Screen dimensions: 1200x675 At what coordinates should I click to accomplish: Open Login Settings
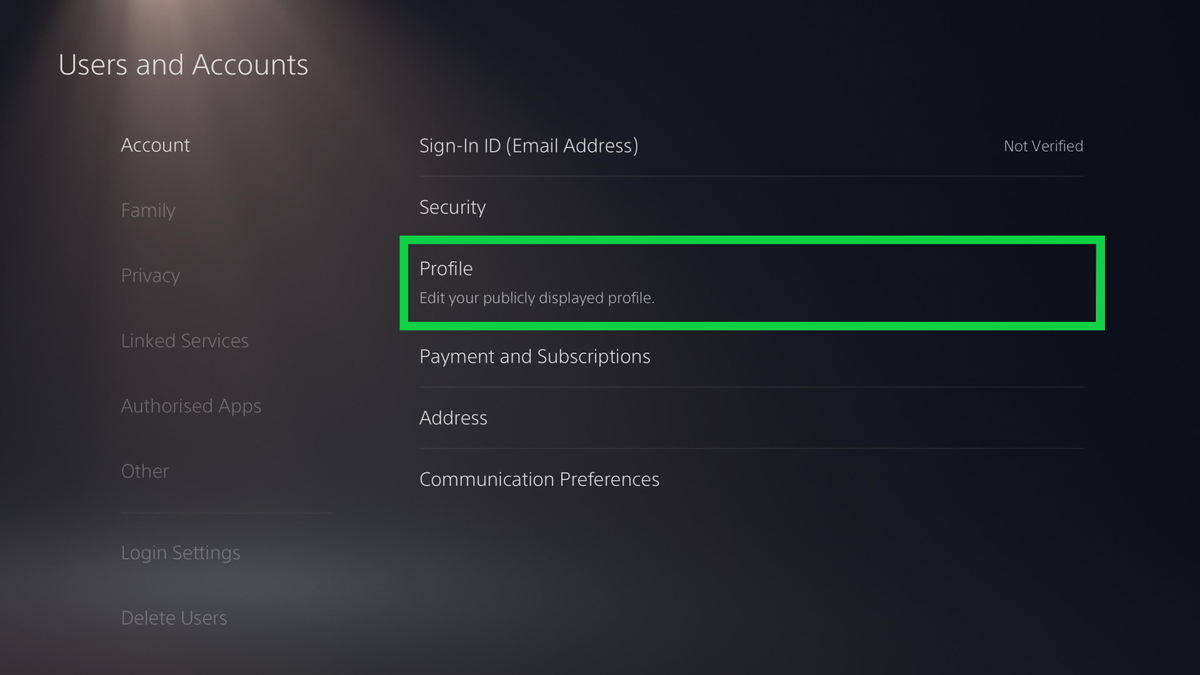pyautogui.click(x=180, y=552)
